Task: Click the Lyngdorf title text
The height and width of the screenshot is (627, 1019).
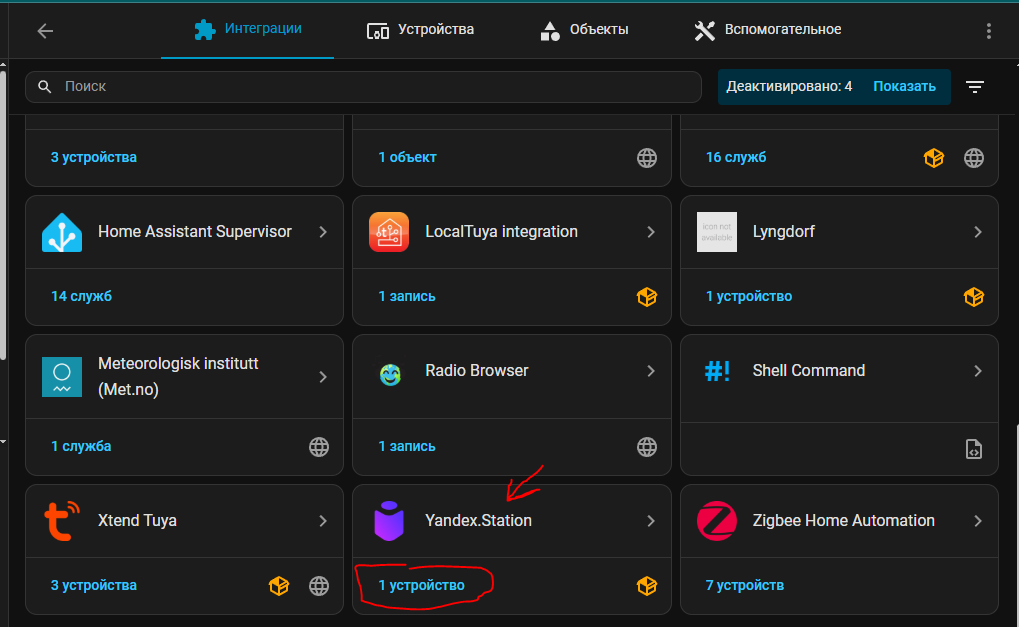Action: click(x=783, y=232)
